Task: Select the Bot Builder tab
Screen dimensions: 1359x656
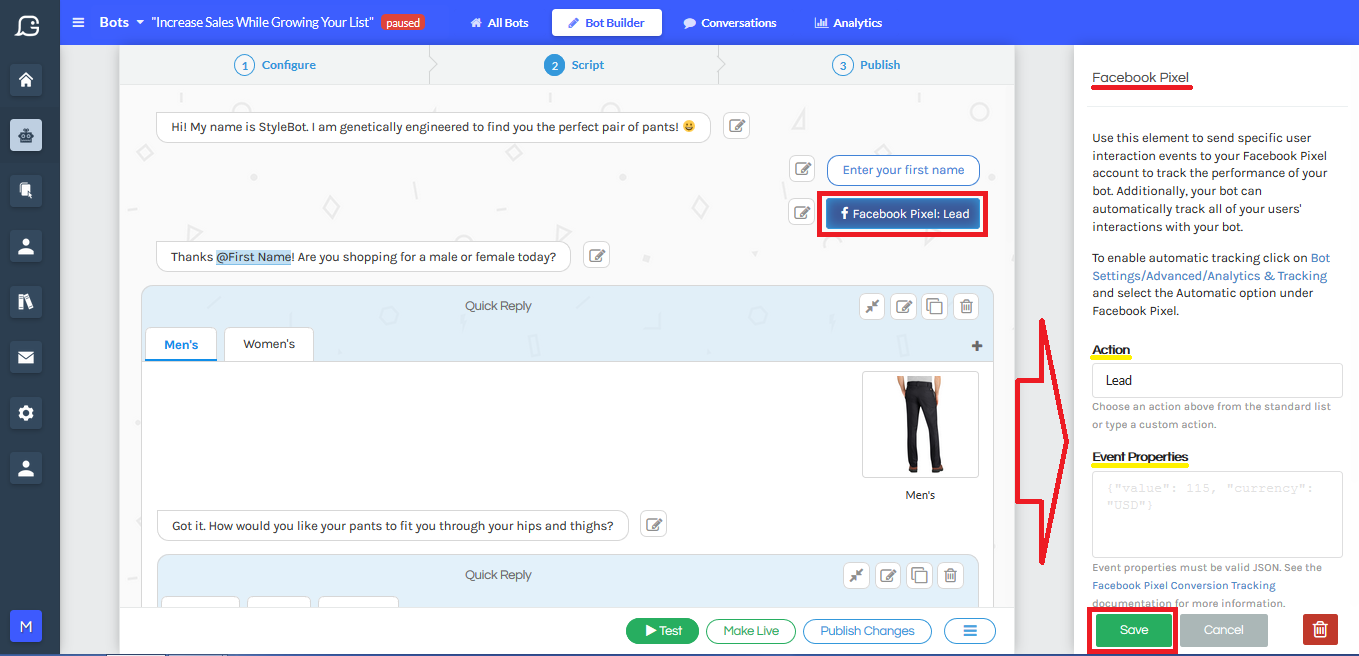Action: pyautogui.click(x=607, y=22)
